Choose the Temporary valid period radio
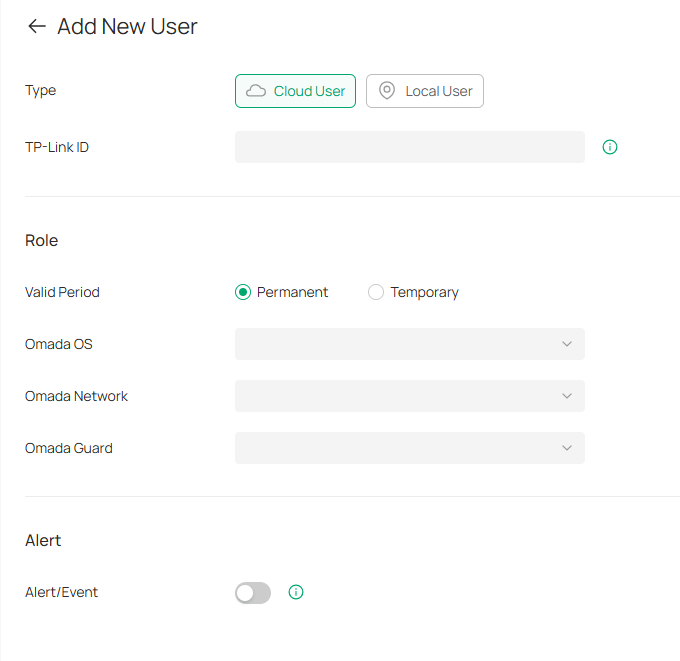Screen dimensions: 680x661 pyautogui.click(x=376, y=292)
